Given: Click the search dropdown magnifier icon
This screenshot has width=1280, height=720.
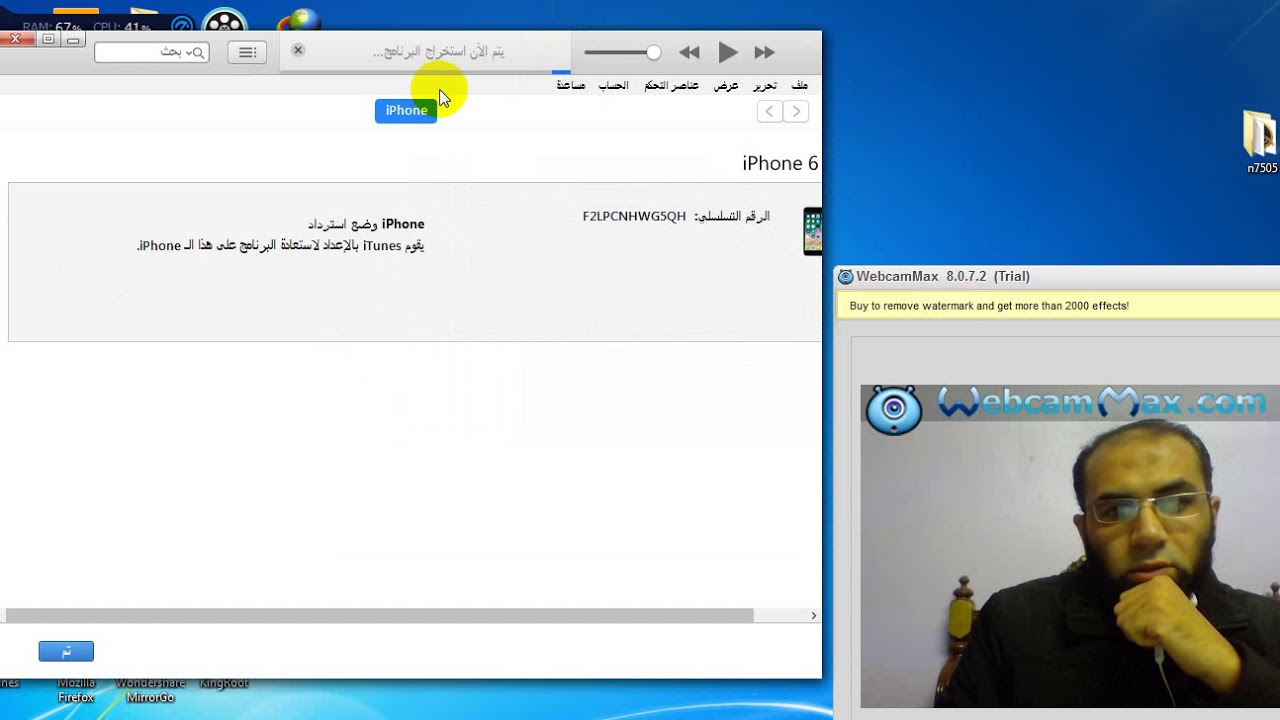Looking at the screenshot, I should (x=197, y=52).
